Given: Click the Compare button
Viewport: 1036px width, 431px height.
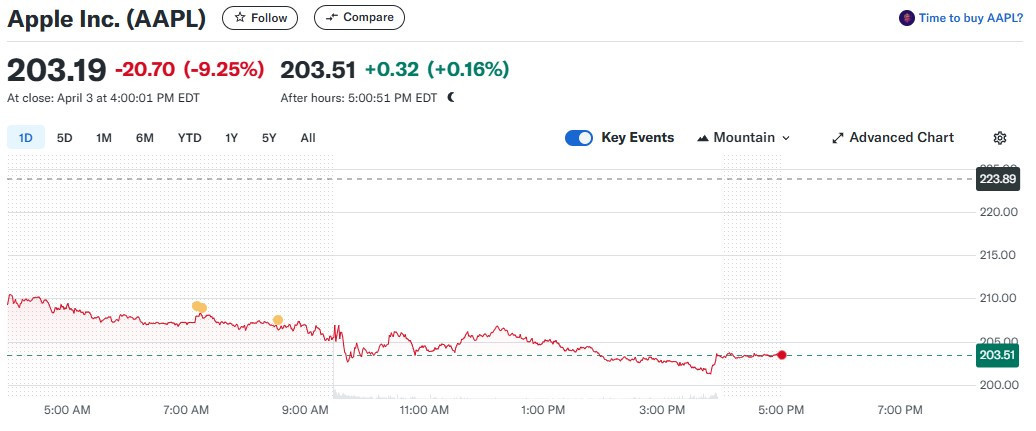Looking at the screenshot, I should pos(359,18).
